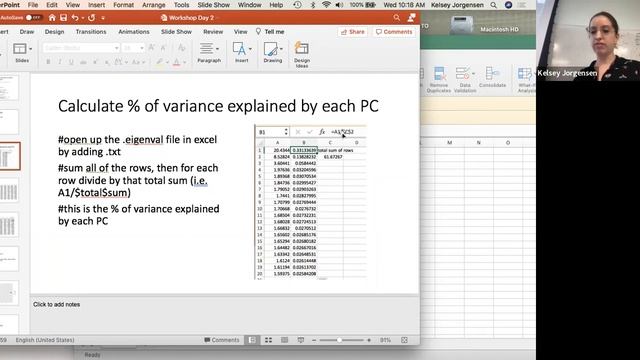Click the Share button

click(353, 32)
